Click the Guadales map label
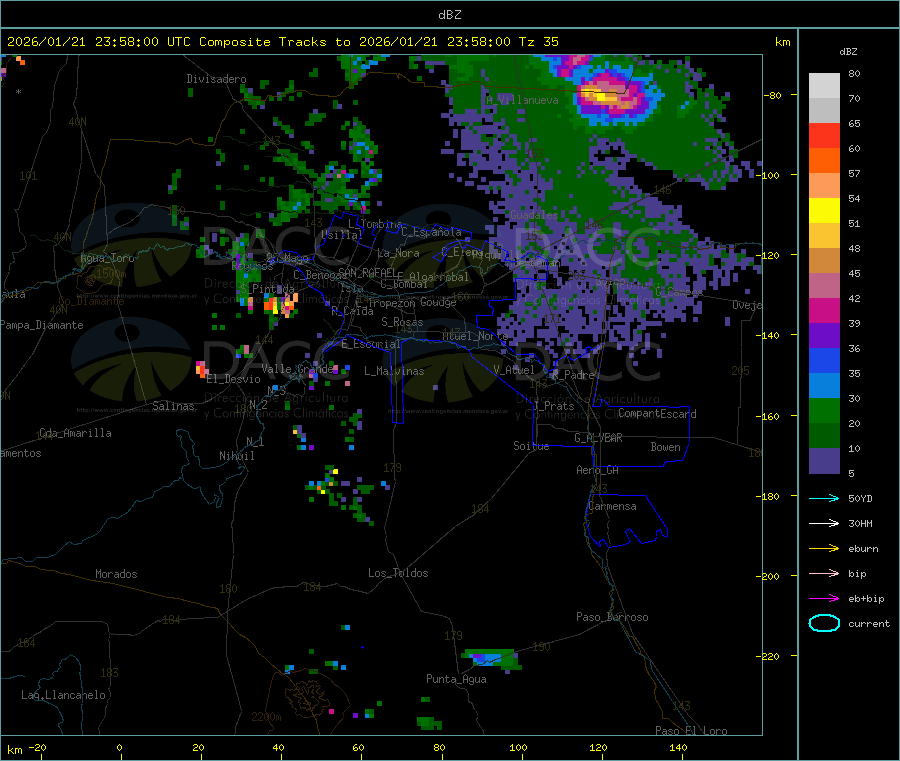Image resolution: width=900 pixels, height=761 pixels. [x=534, y=215]
